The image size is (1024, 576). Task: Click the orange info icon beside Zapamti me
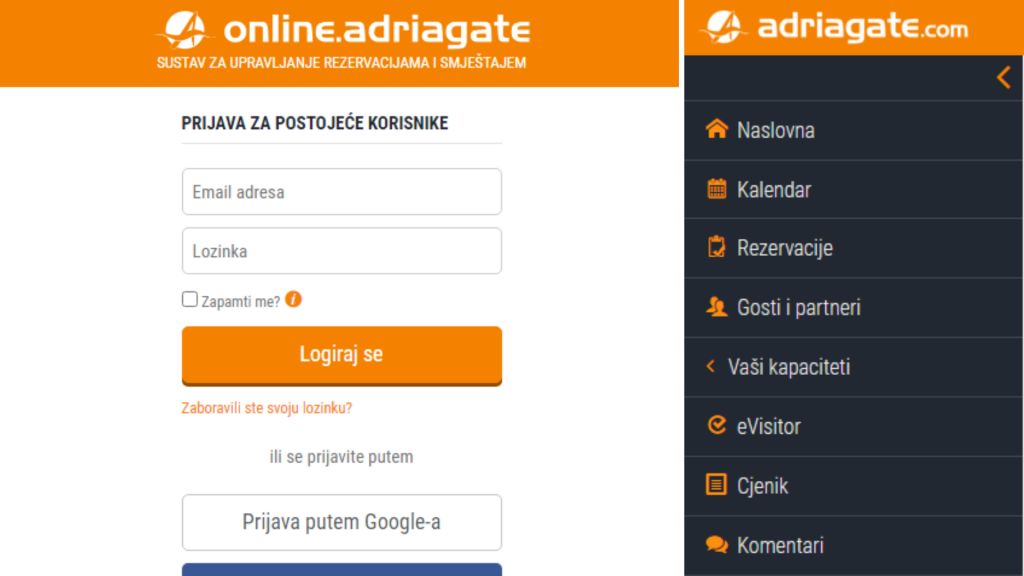pyautogui.click(x=293, y=298)
